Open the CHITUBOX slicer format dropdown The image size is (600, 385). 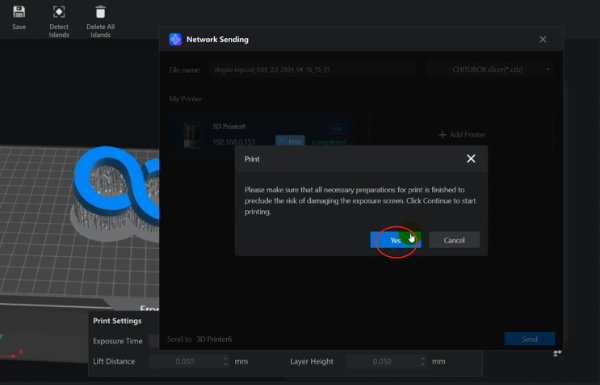490,70
